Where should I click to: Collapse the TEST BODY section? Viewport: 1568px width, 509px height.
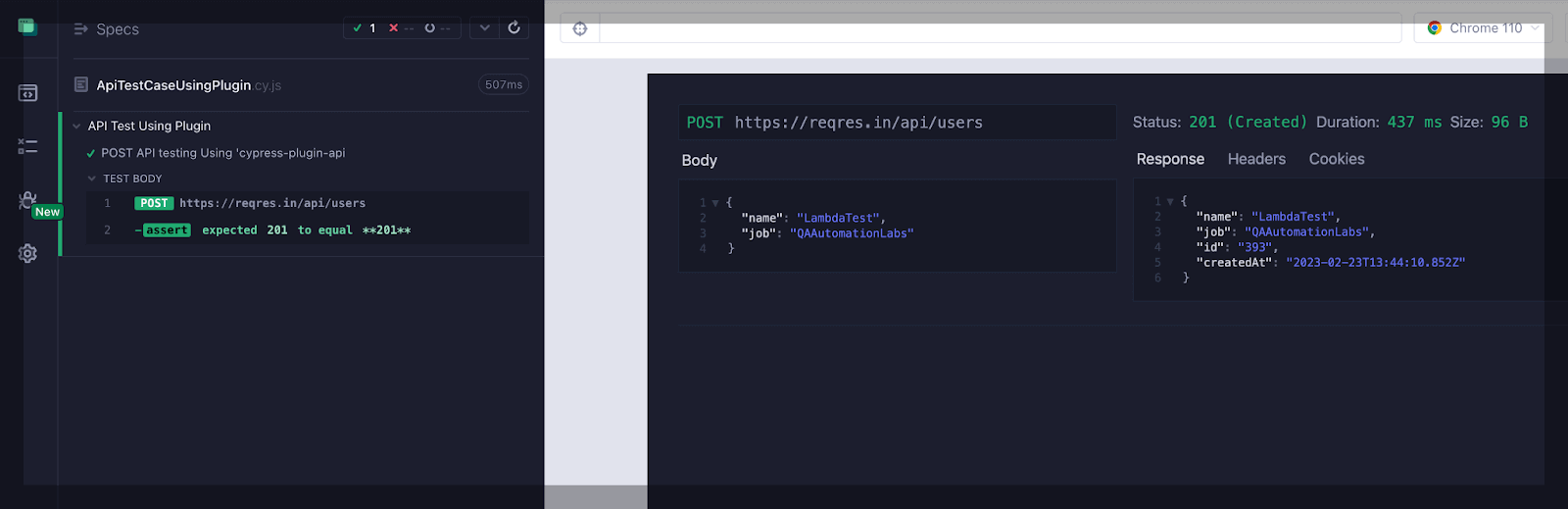(x=92, y=178)
